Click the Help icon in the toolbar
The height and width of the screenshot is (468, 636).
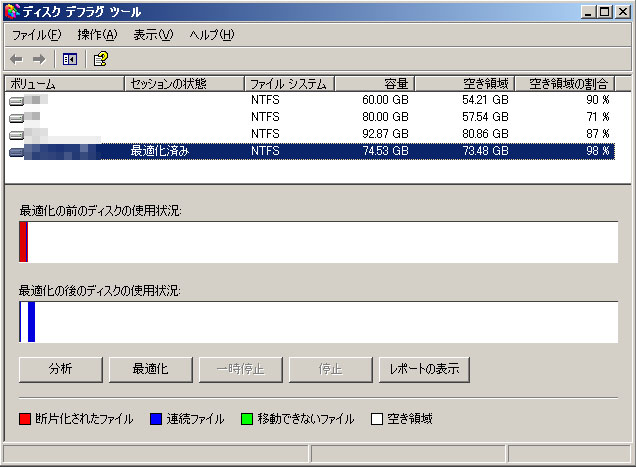coord(100,59)
